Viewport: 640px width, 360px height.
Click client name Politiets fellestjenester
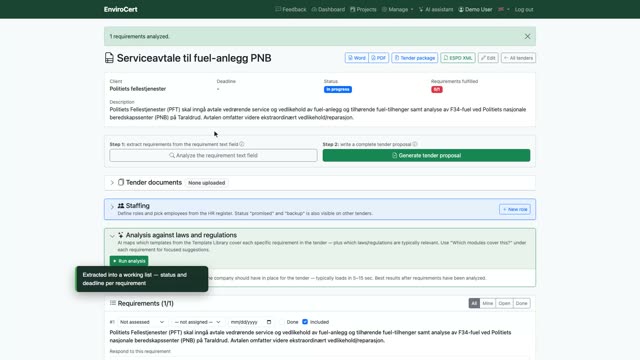[138, 89]
